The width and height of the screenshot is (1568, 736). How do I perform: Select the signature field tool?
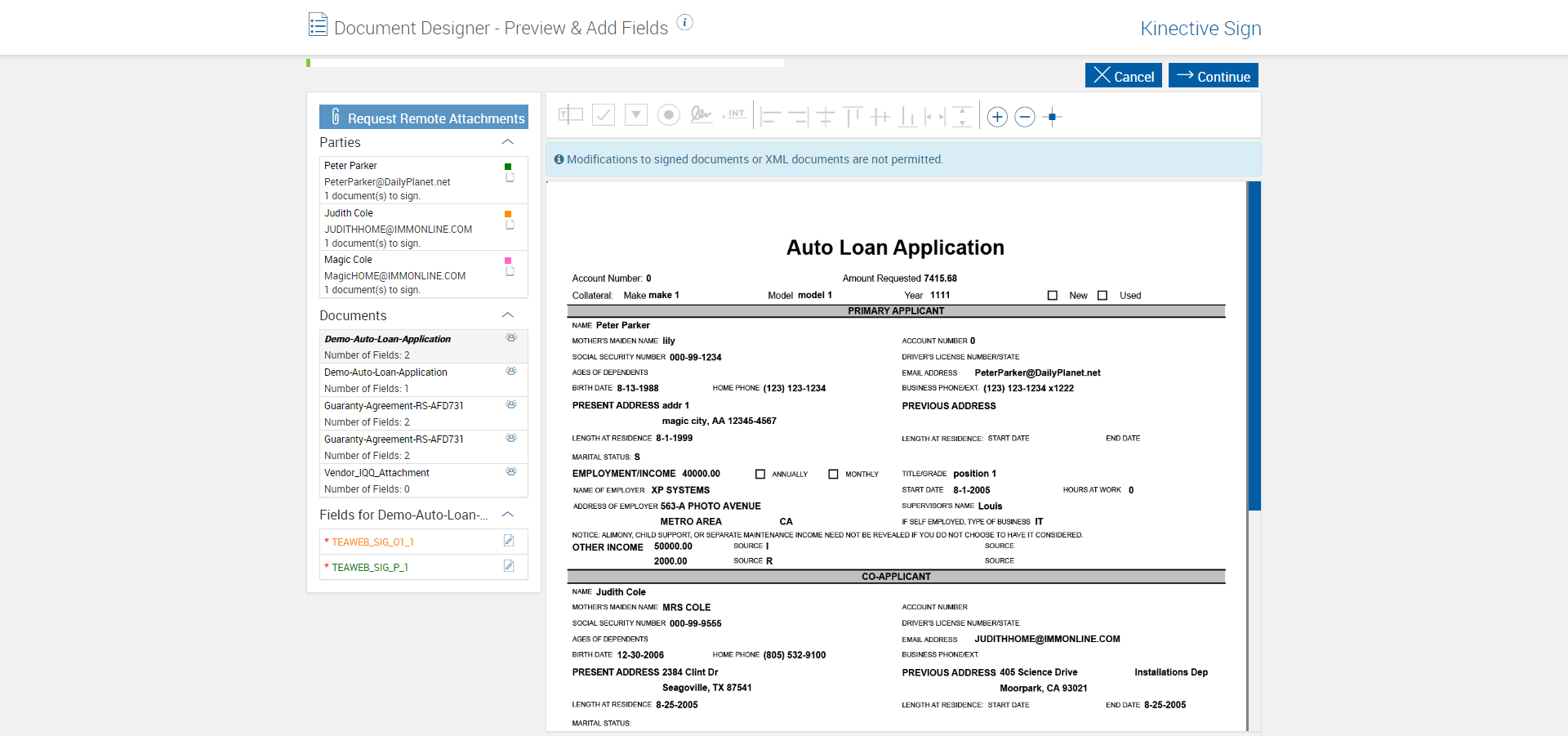(x=701, y=115)
